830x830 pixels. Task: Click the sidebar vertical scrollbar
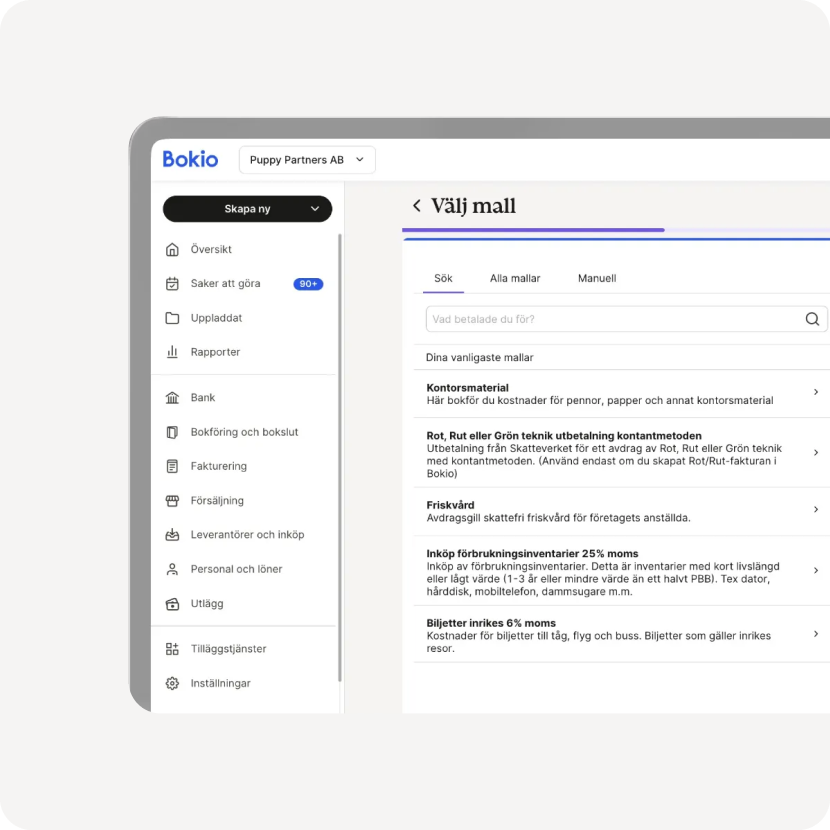click(x=340, y=450)
